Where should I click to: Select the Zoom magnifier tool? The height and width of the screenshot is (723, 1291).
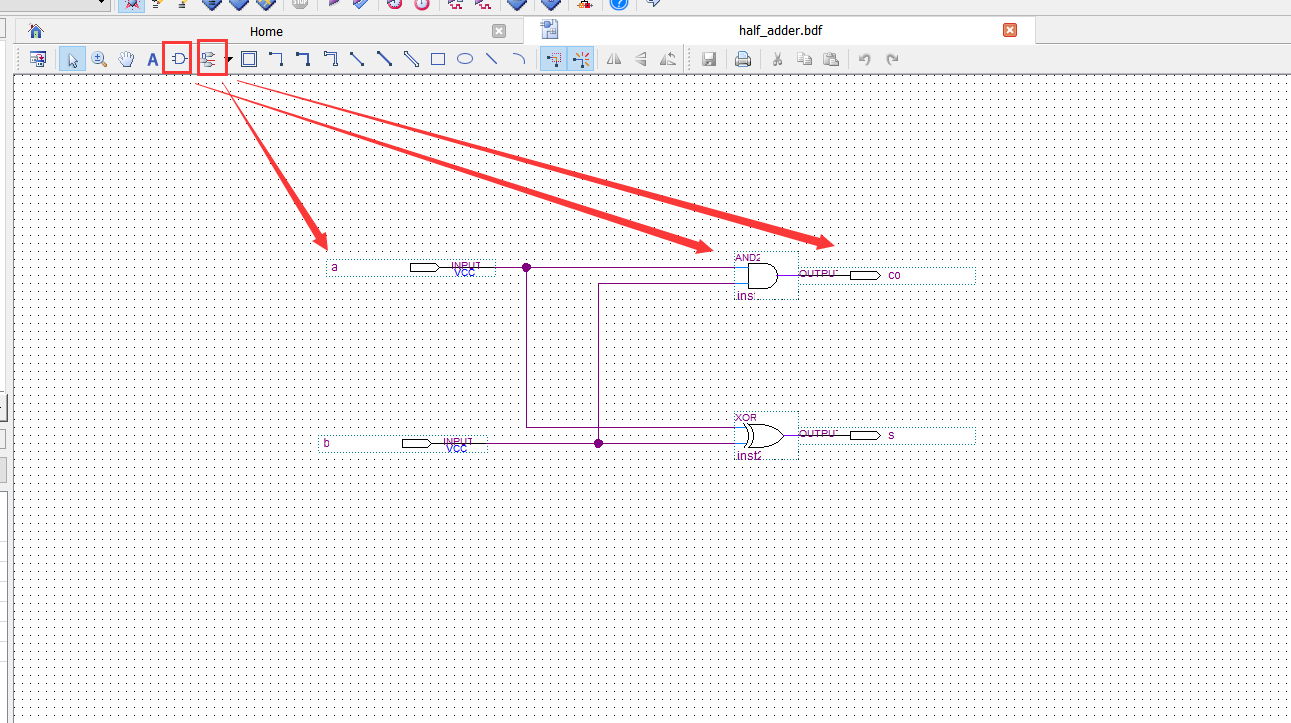[x=100, y=59]
